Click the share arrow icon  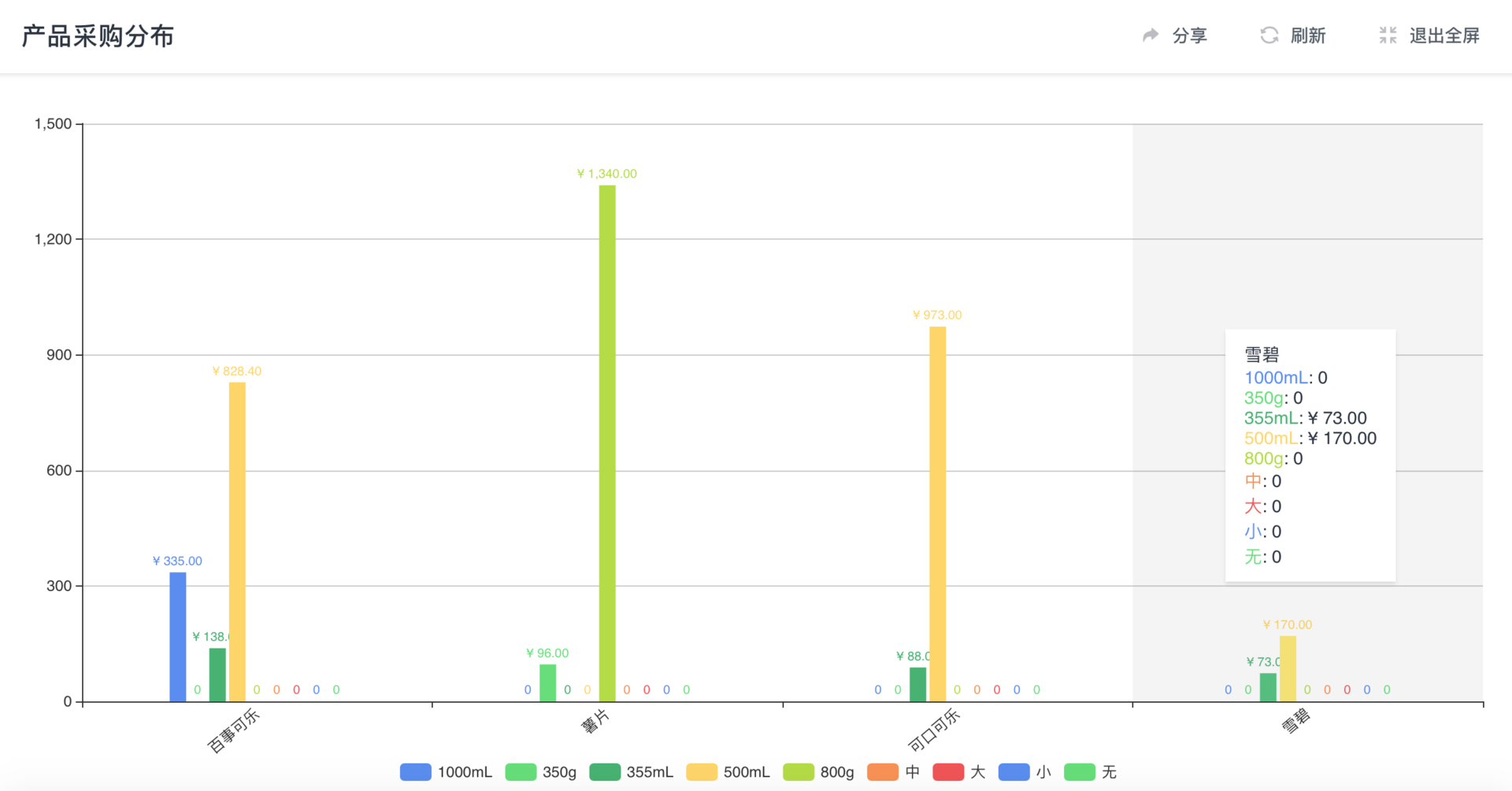pyautogui.click(x=1151, y=35)
